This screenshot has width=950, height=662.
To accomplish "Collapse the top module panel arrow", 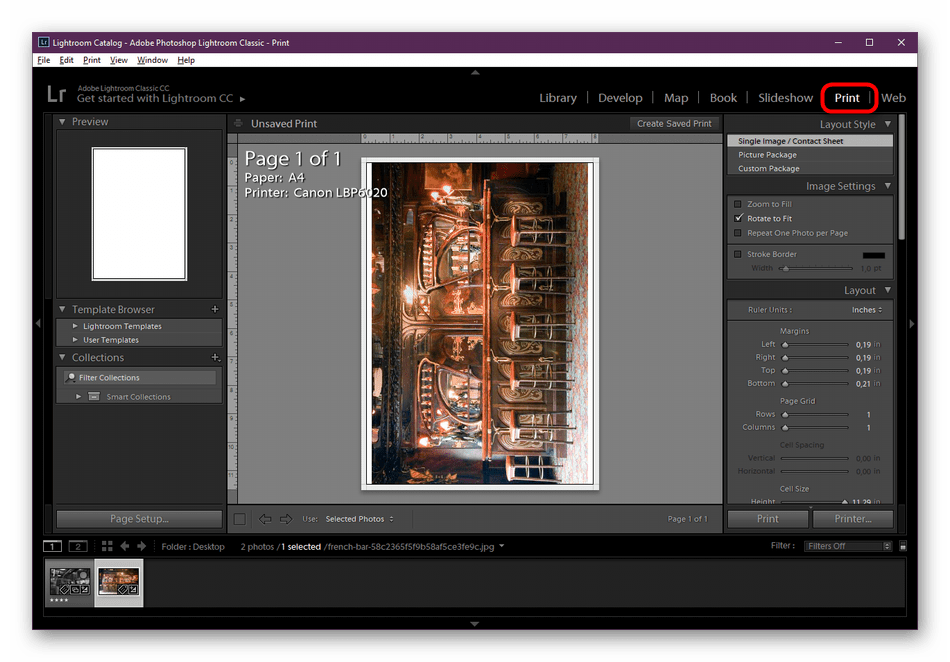I will point(475,72).
